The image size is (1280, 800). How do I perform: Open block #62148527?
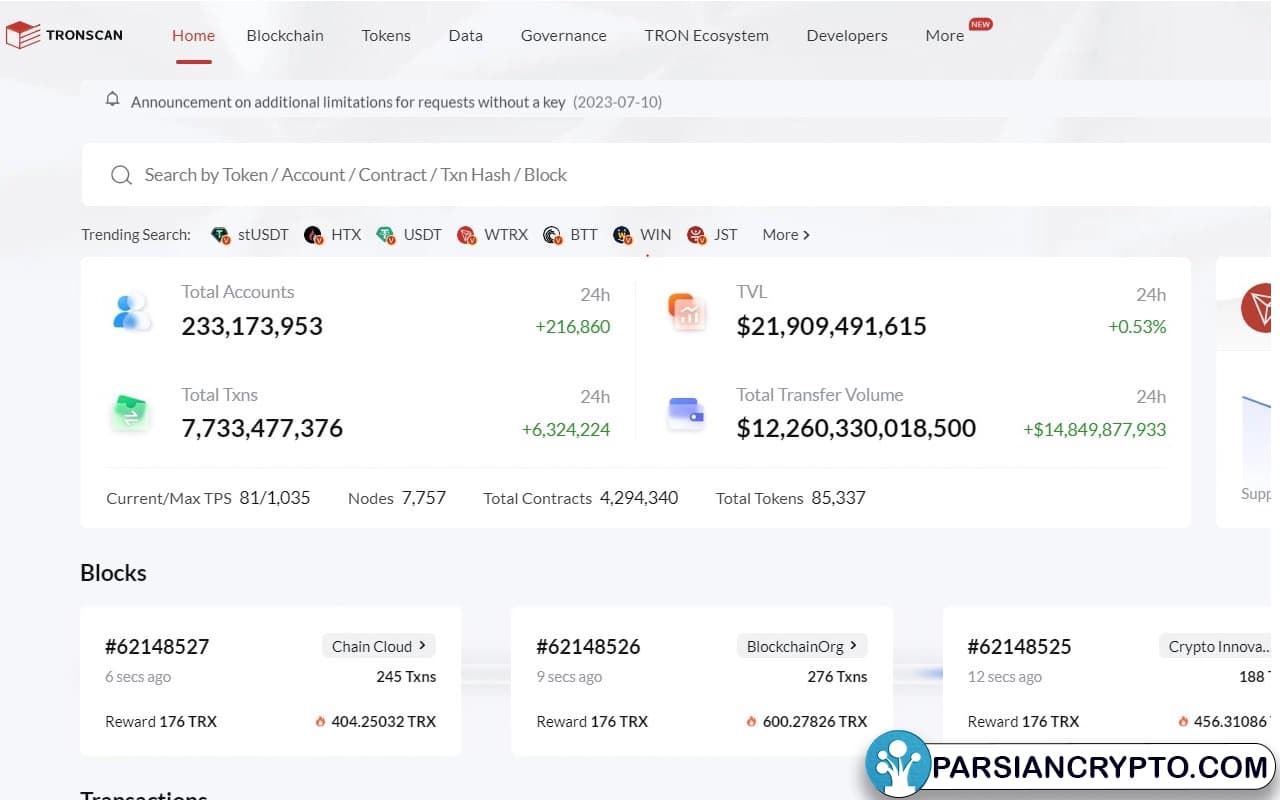pos(157,646)
